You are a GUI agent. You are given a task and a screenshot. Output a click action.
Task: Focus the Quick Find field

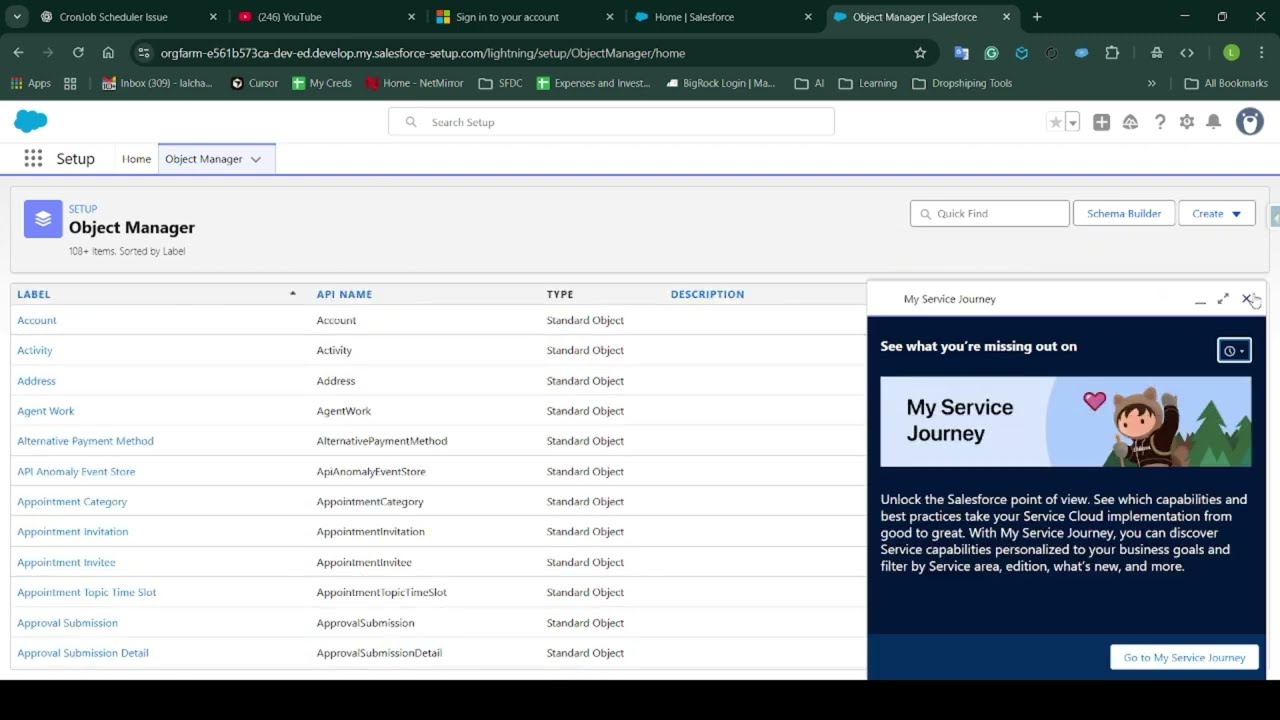989,213
